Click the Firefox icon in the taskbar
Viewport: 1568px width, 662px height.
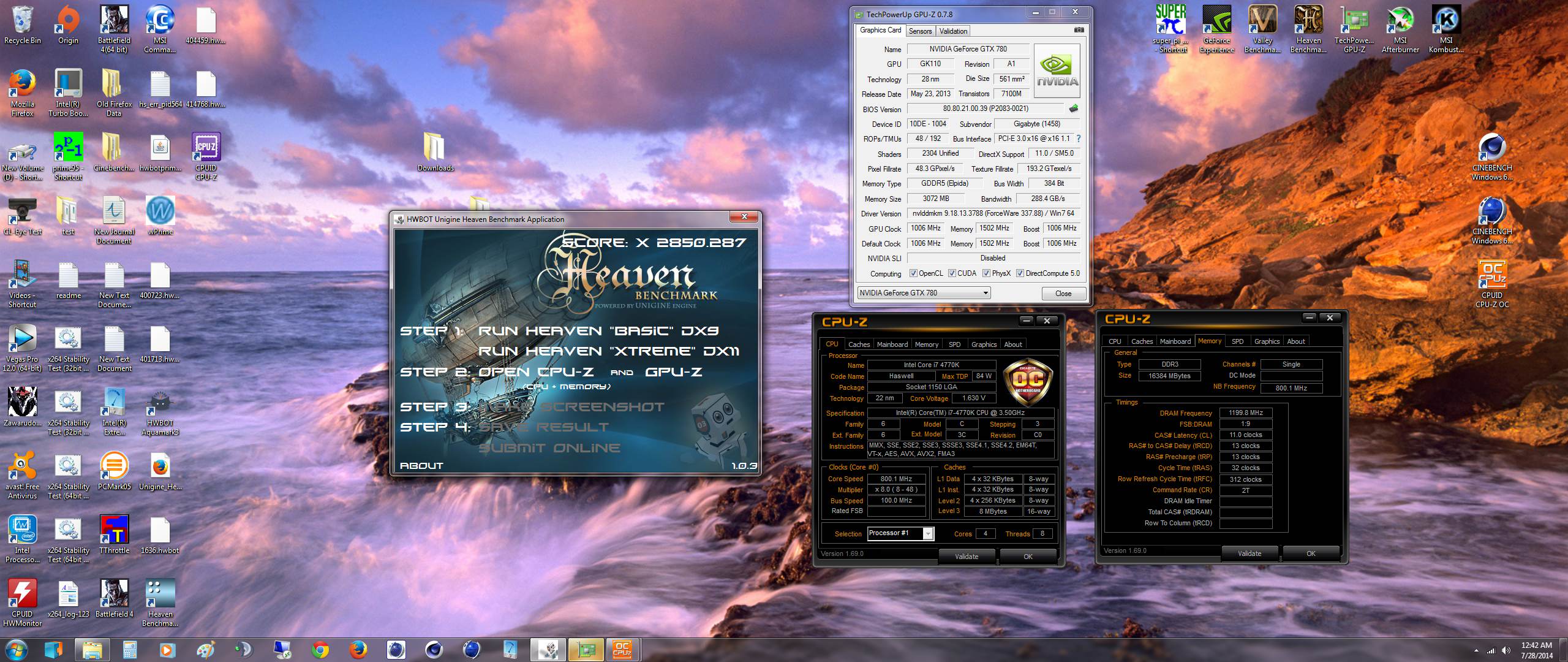[x=358, y=649]
